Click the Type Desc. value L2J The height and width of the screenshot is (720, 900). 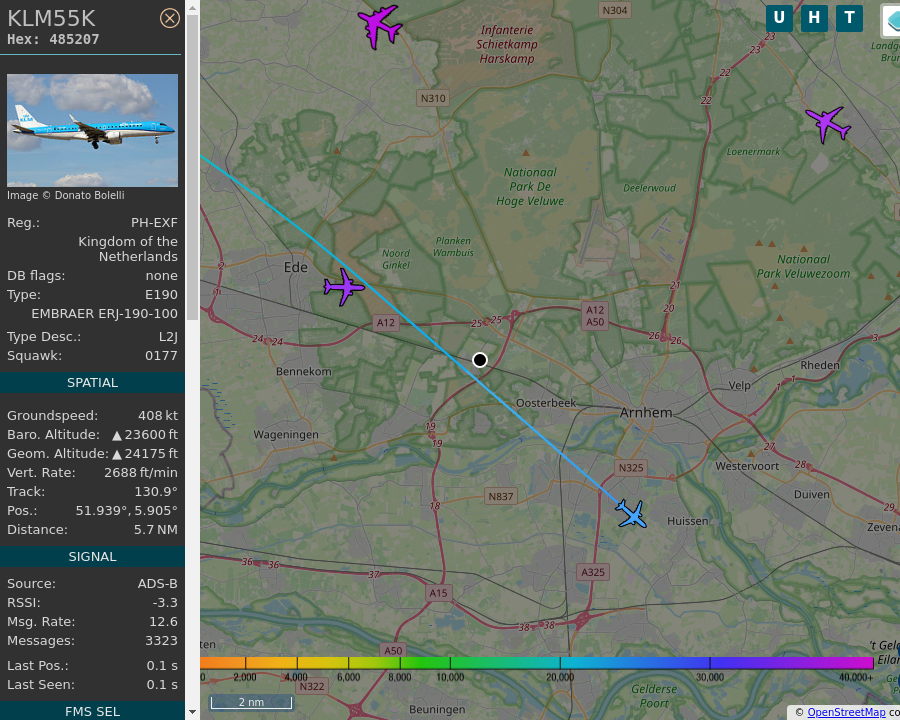pos(168,336)
